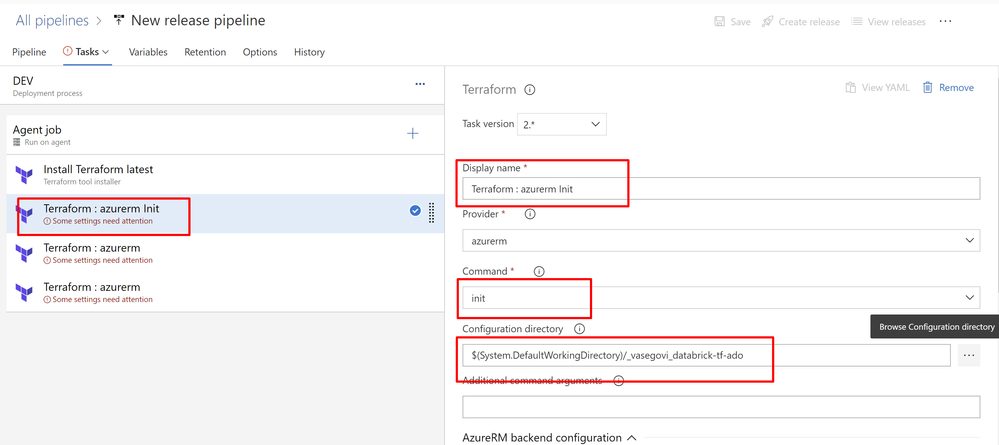The height and width of the screenshot is (445, 999).
Task: Click the Additional command arguments field
Action: tap(721, 407)
